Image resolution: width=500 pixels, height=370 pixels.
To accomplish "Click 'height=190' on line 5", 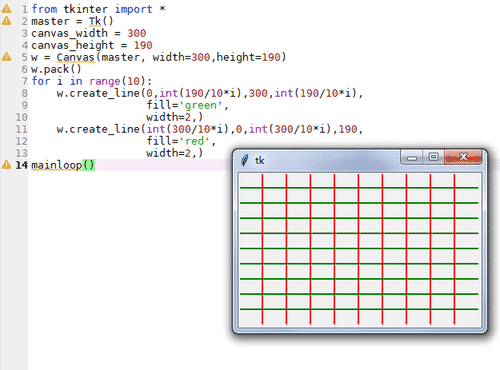I will tap(248, 57).
